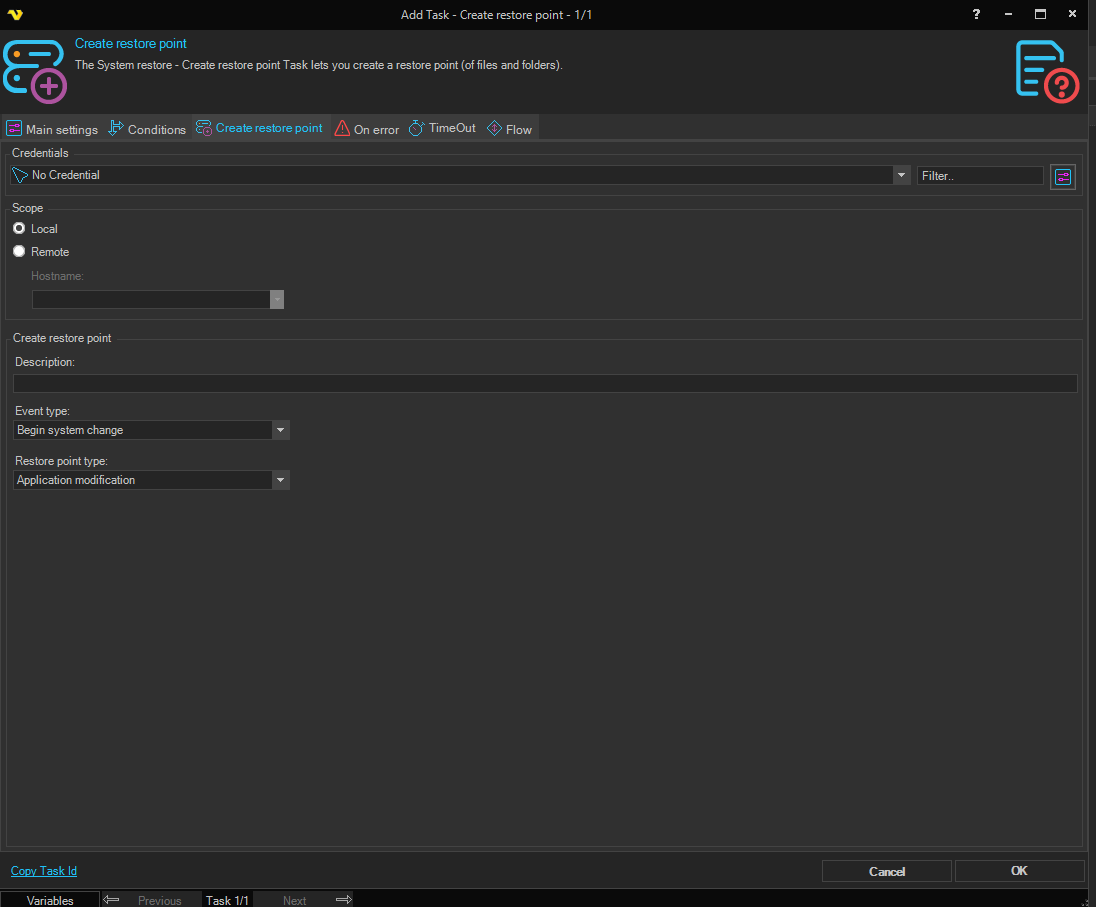Click the Cancel button
1096x907 pixels.
[x=886, y=871]
